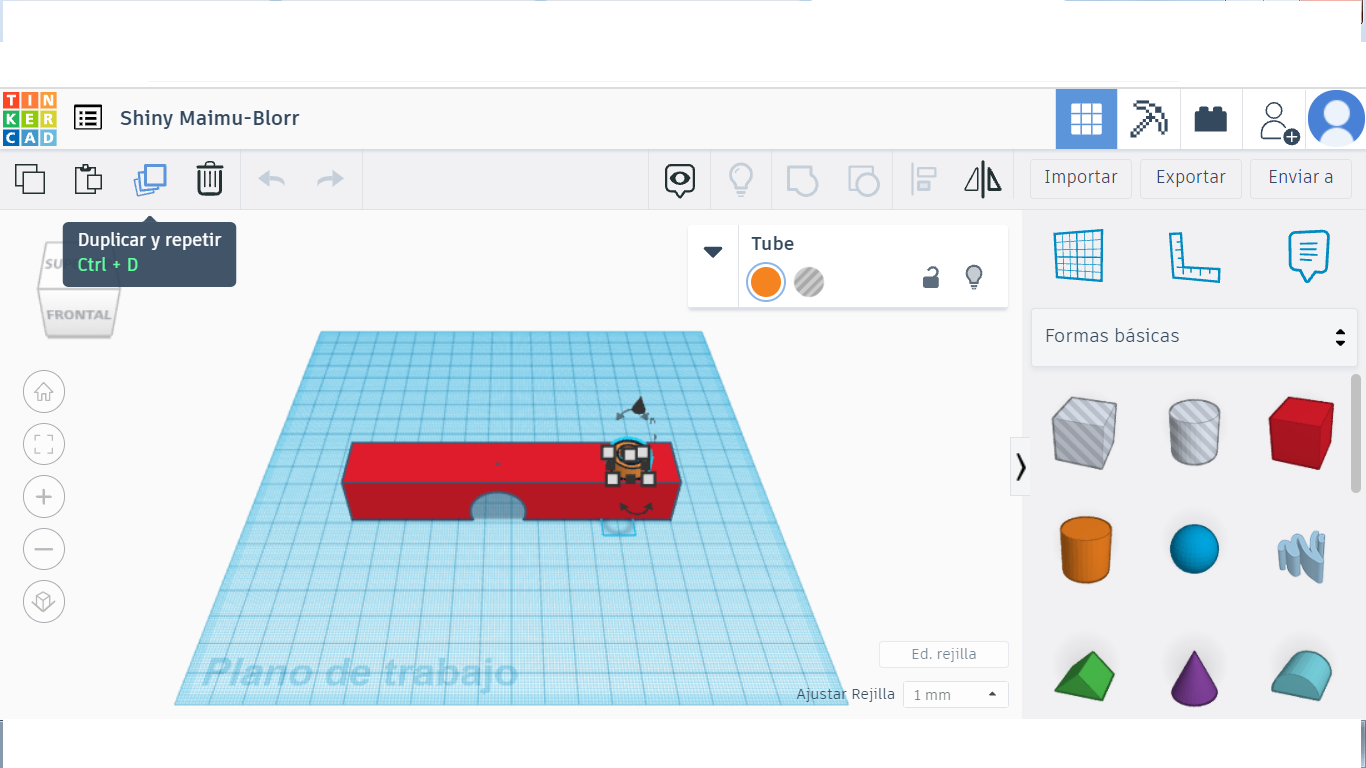Click the Ed. rejilla button
Image resolution: width=1366 pixels, height=768 pixels.
pos(944,654)
